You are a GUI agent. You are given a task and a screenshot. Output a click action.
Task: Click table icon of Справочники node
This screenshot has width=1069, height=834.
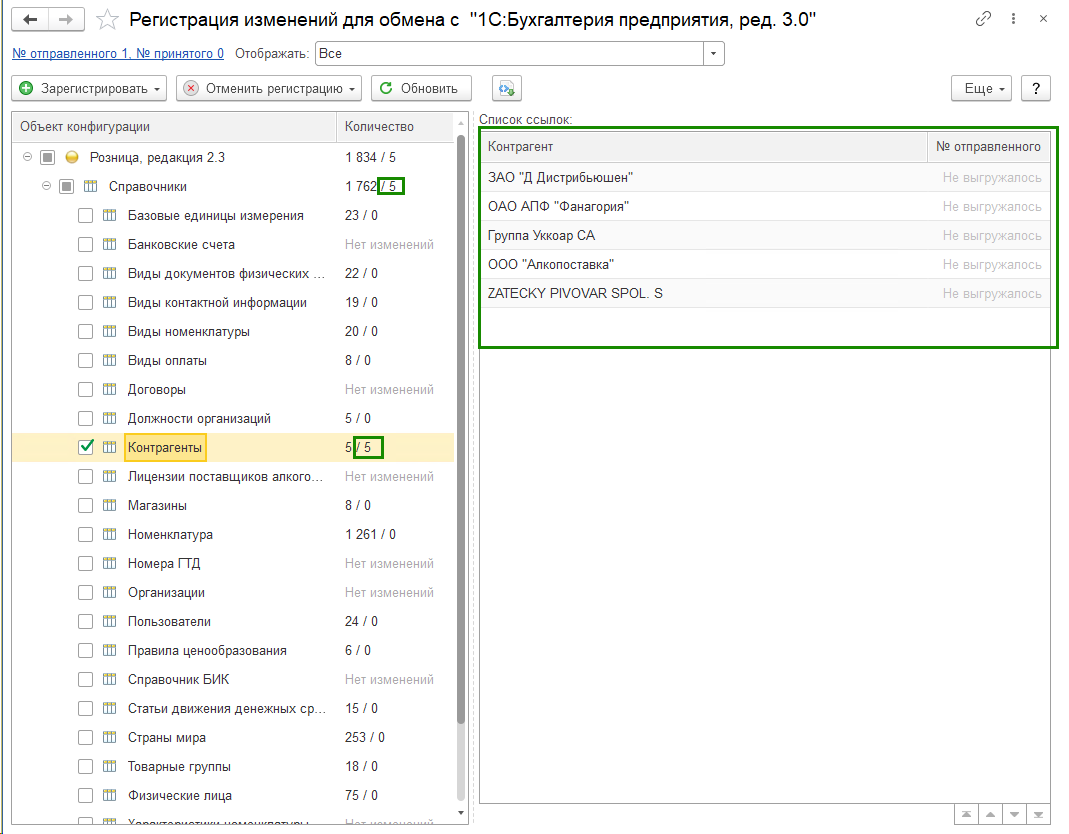[91, 186]
